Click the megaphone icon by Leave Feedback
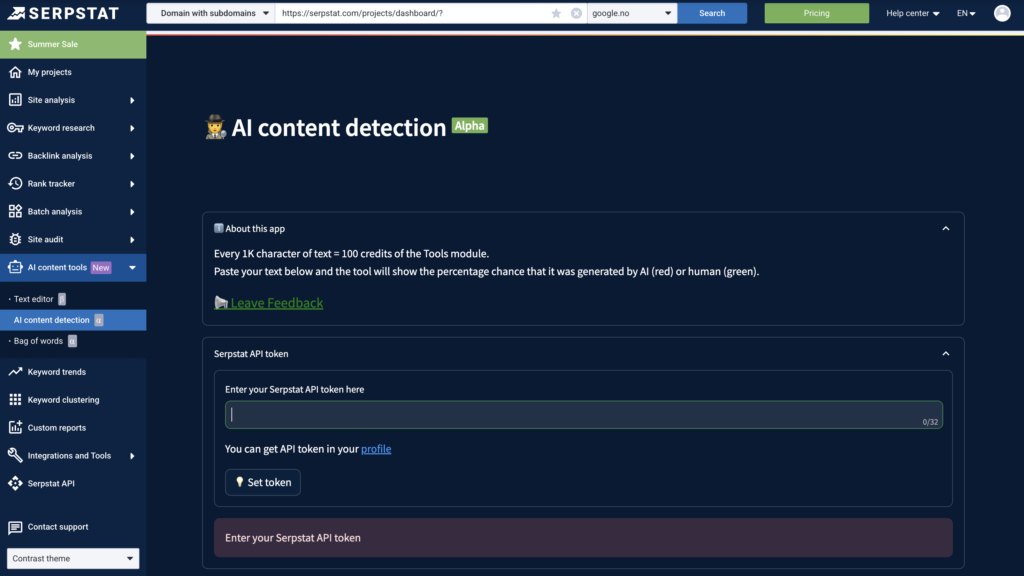 (221, 302)
